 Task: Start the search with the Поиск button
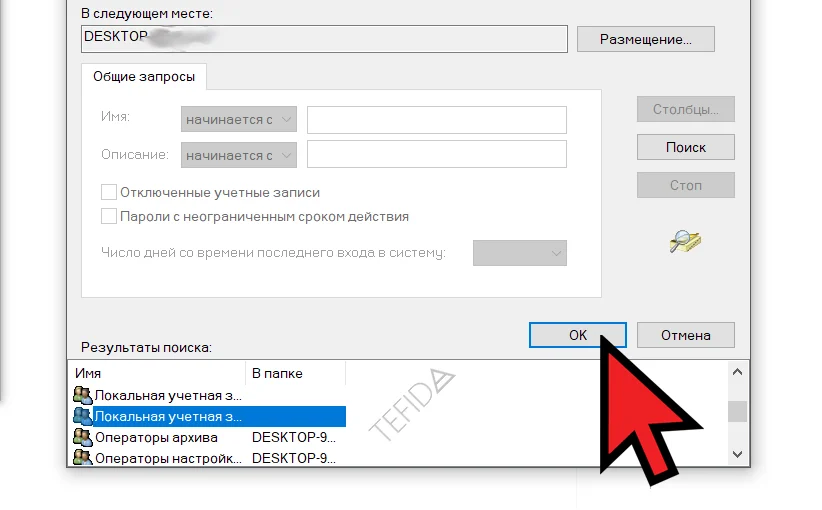pyautogui.click(x=686, y=147)
